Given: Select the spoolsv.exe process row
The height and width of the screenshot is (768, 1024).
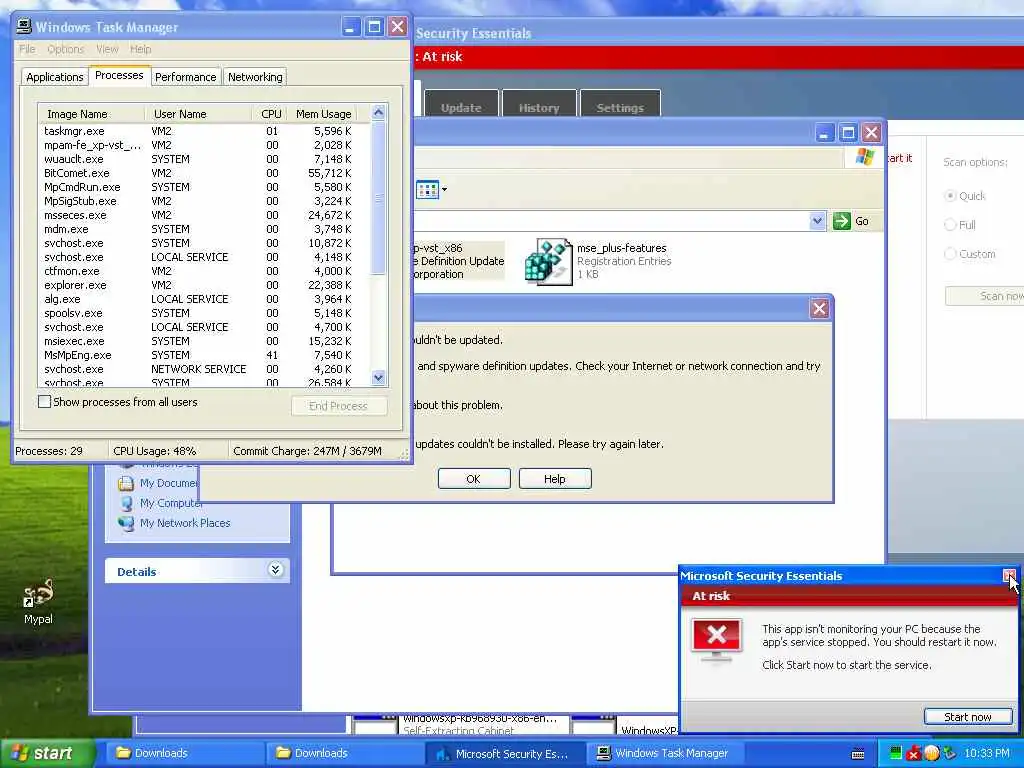Looking at the screenshot, I should pos(199,313).
